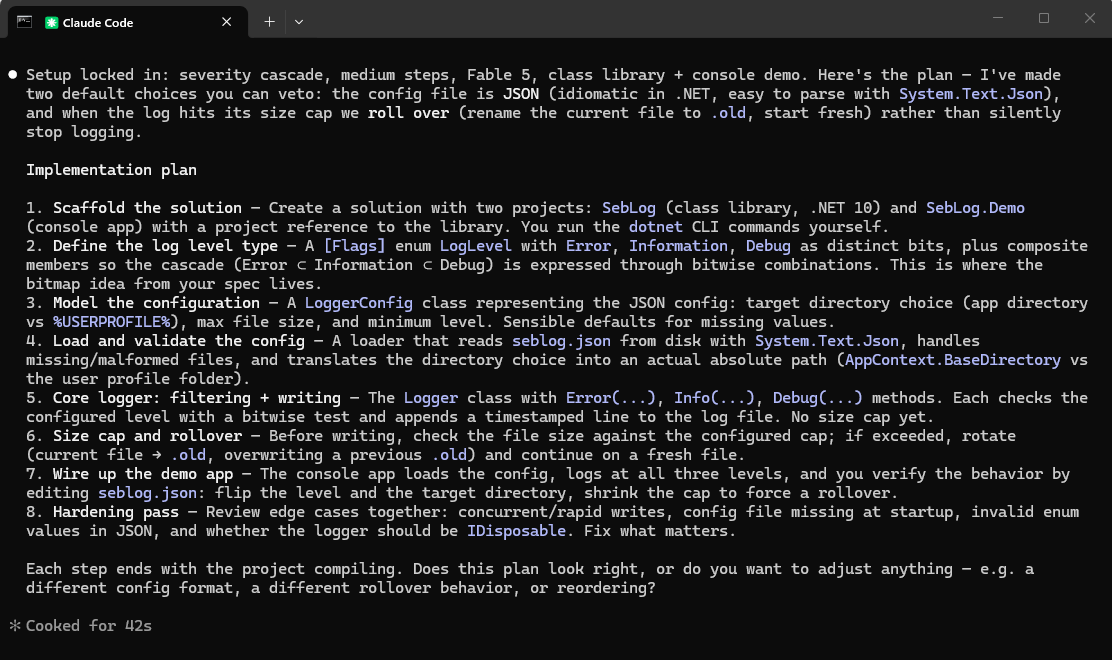
Task: Select the Claude Code tab
Action: click(128, 22)
